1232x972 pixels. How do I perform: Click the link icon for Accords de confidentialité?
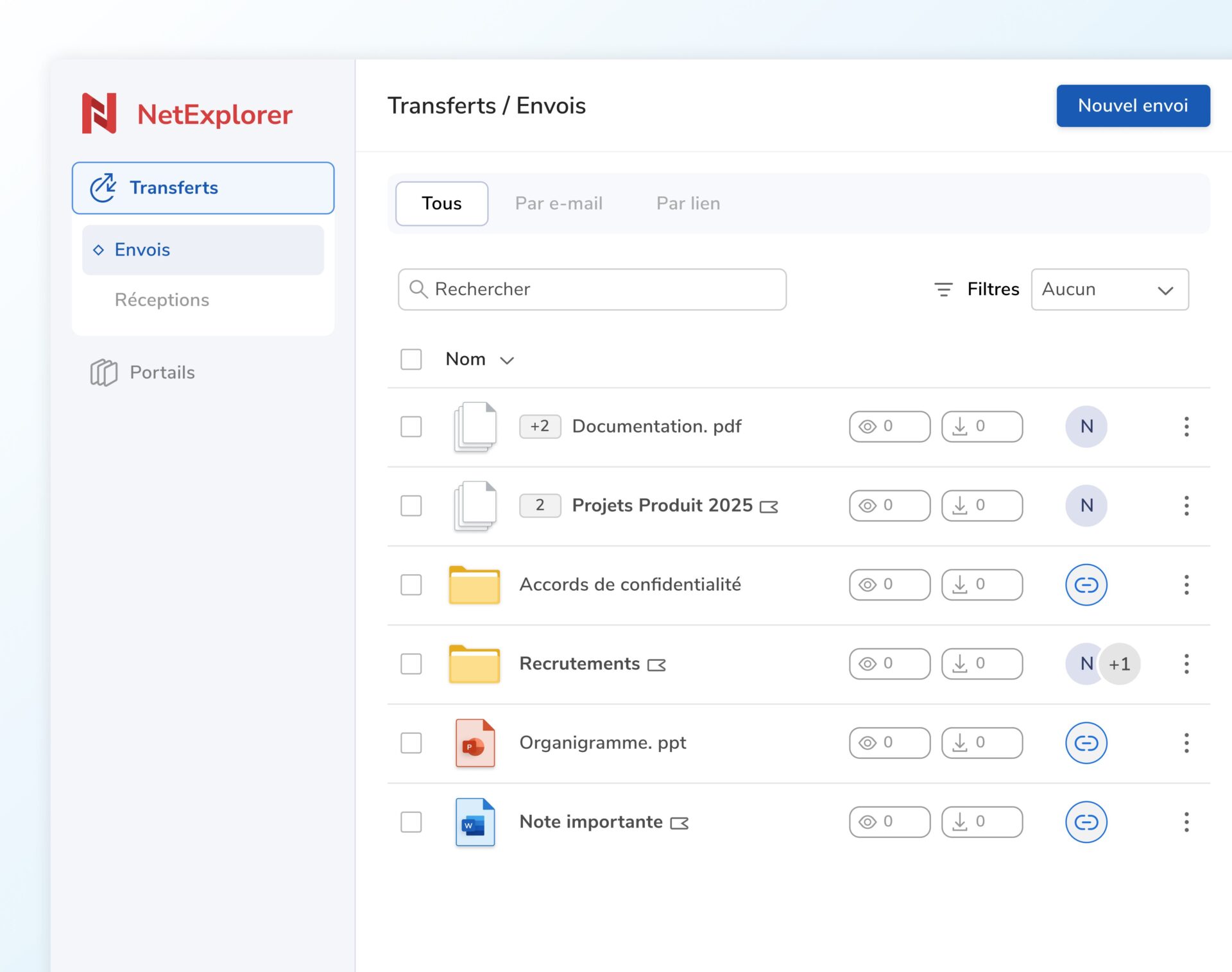[1086, 584]
